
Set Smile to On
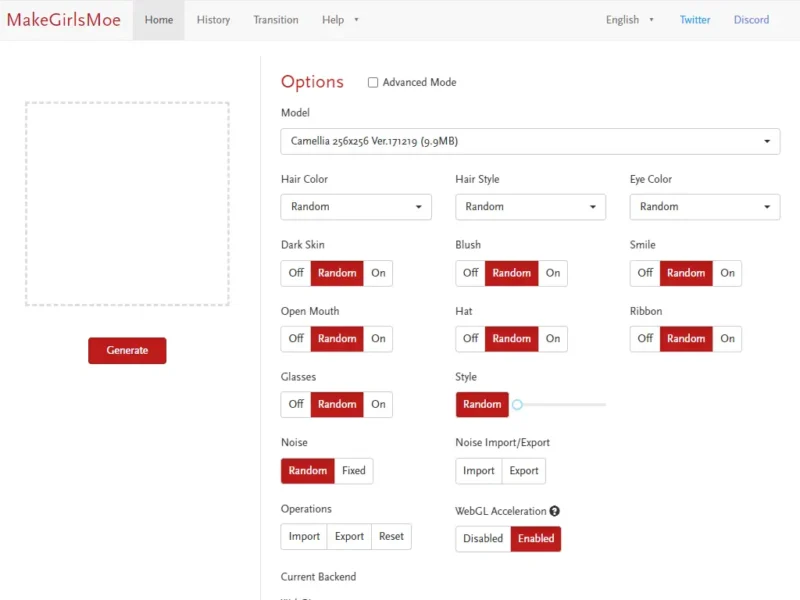[727, 273]
